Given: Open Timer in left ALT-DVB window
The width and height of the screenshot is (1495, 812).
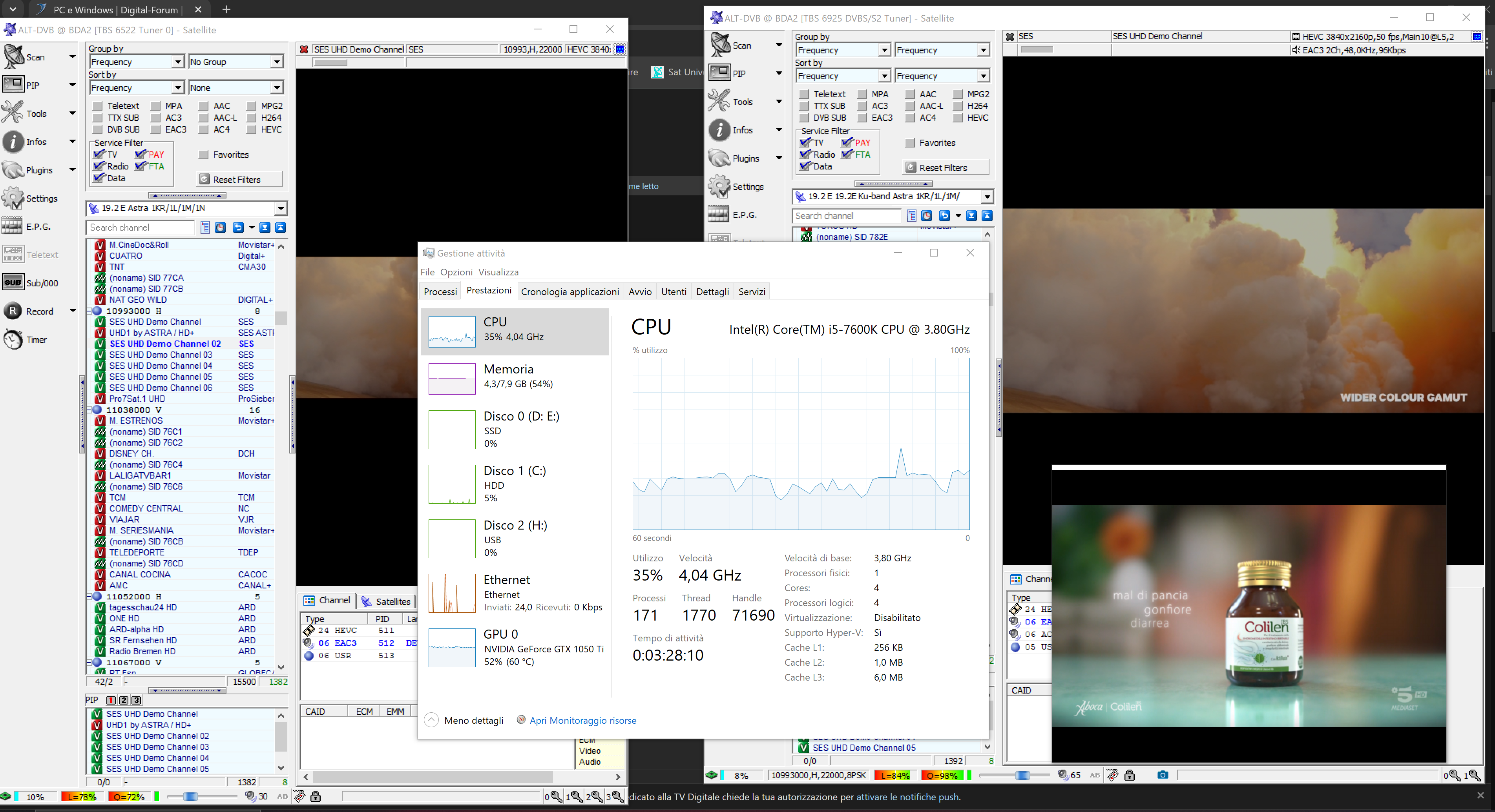Looking at the screenshot, I should pyautogui.click(x=24, y=340).
